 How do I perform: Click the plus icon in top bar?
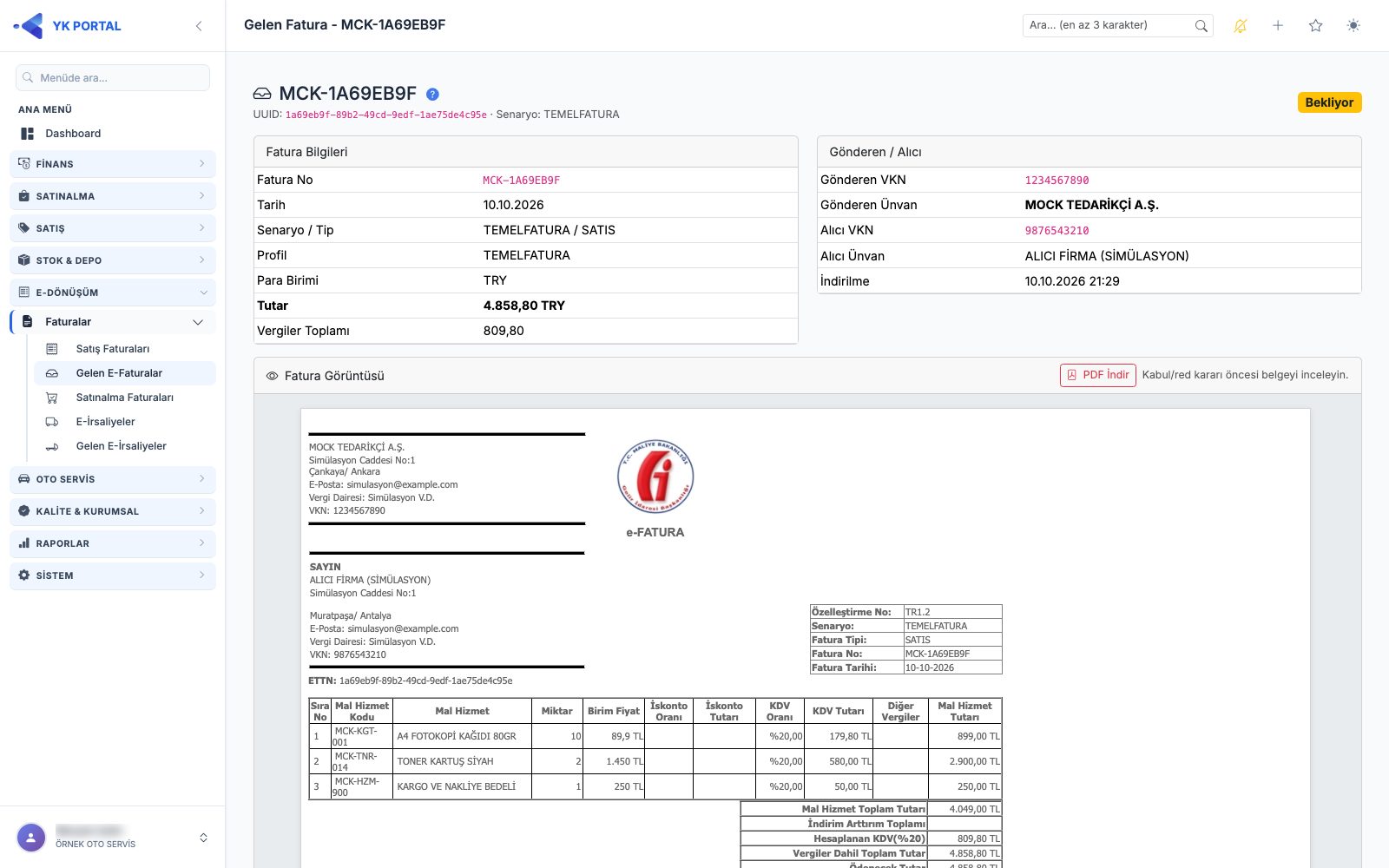click(1278, 26)
